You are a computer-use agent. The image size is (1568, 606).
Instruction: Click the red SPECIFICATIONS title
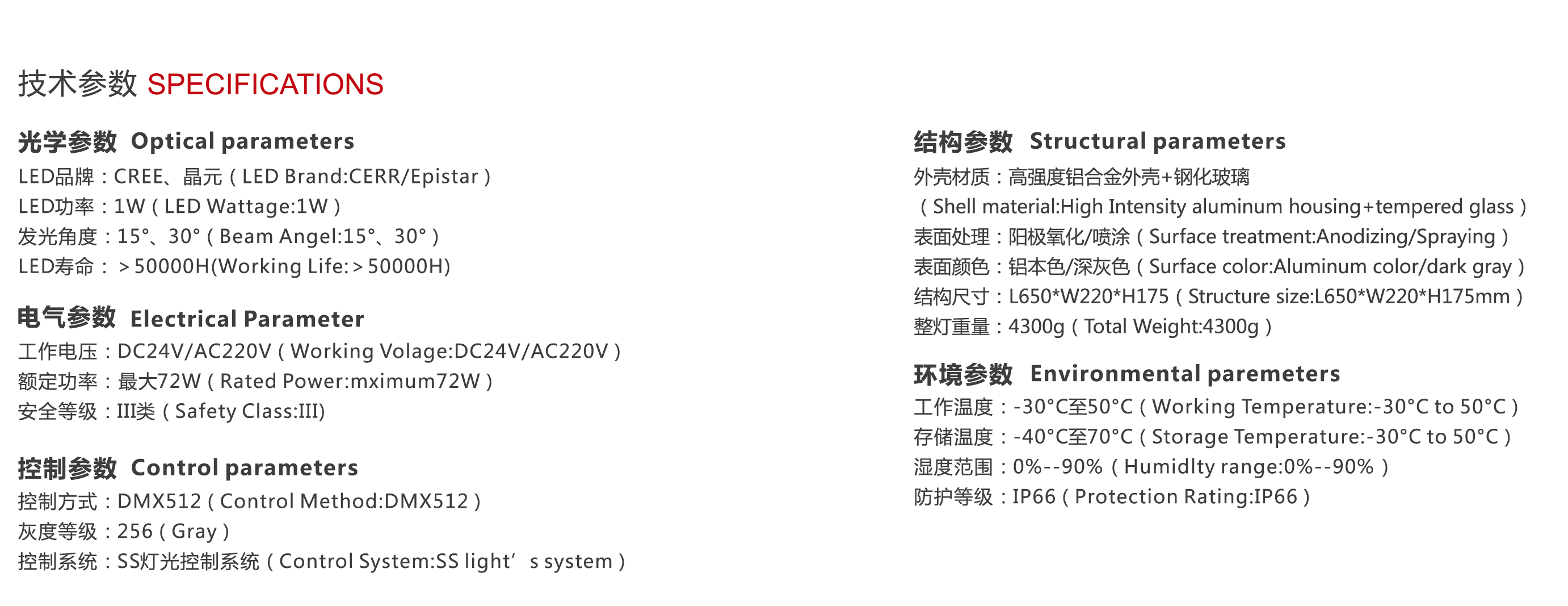[265, 84]
